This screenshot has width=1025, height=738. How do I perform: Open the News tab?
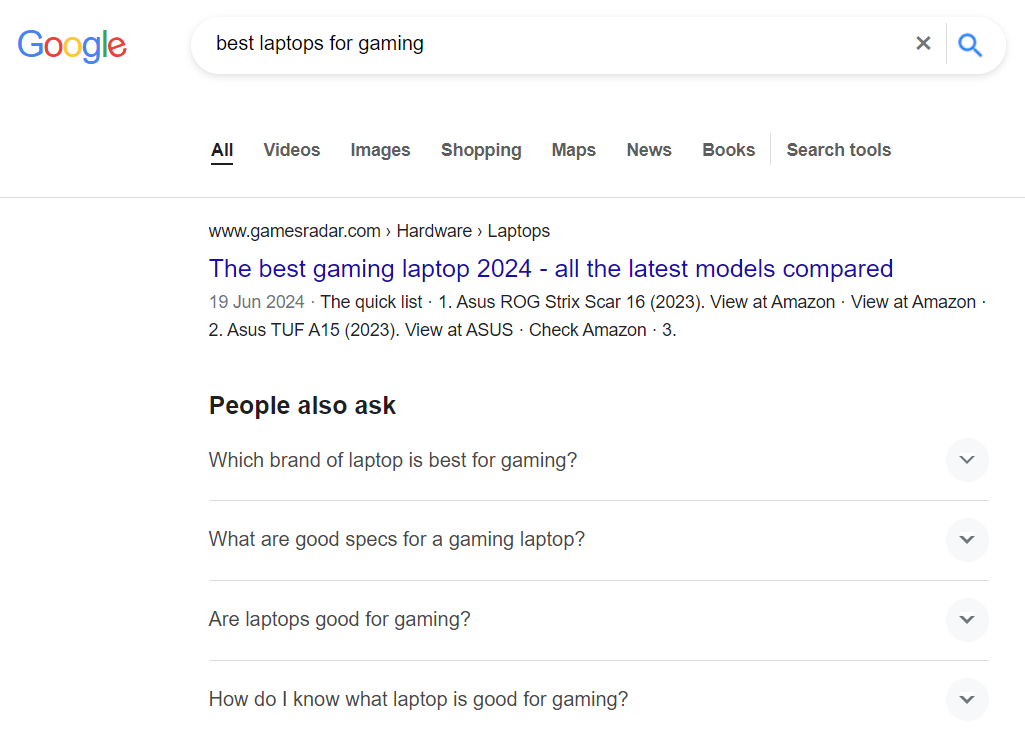[649, 150]
